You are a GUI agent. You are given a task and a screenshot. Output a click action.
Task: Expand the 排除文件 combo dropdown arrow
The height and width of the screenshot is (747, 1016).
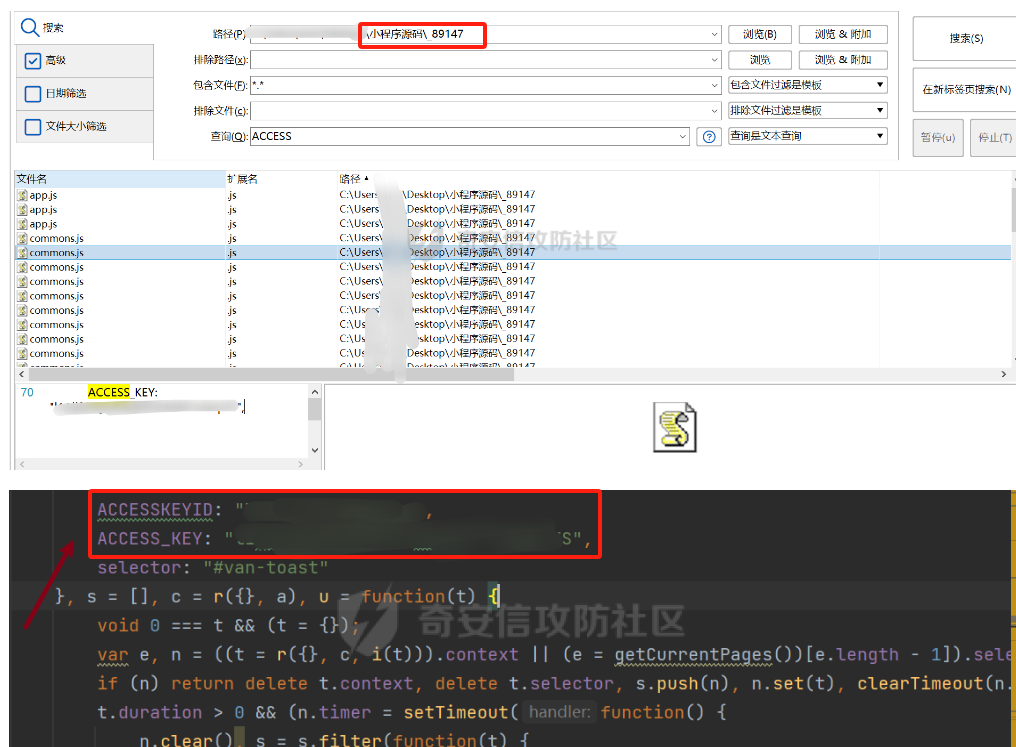click(x=714, y=111)
